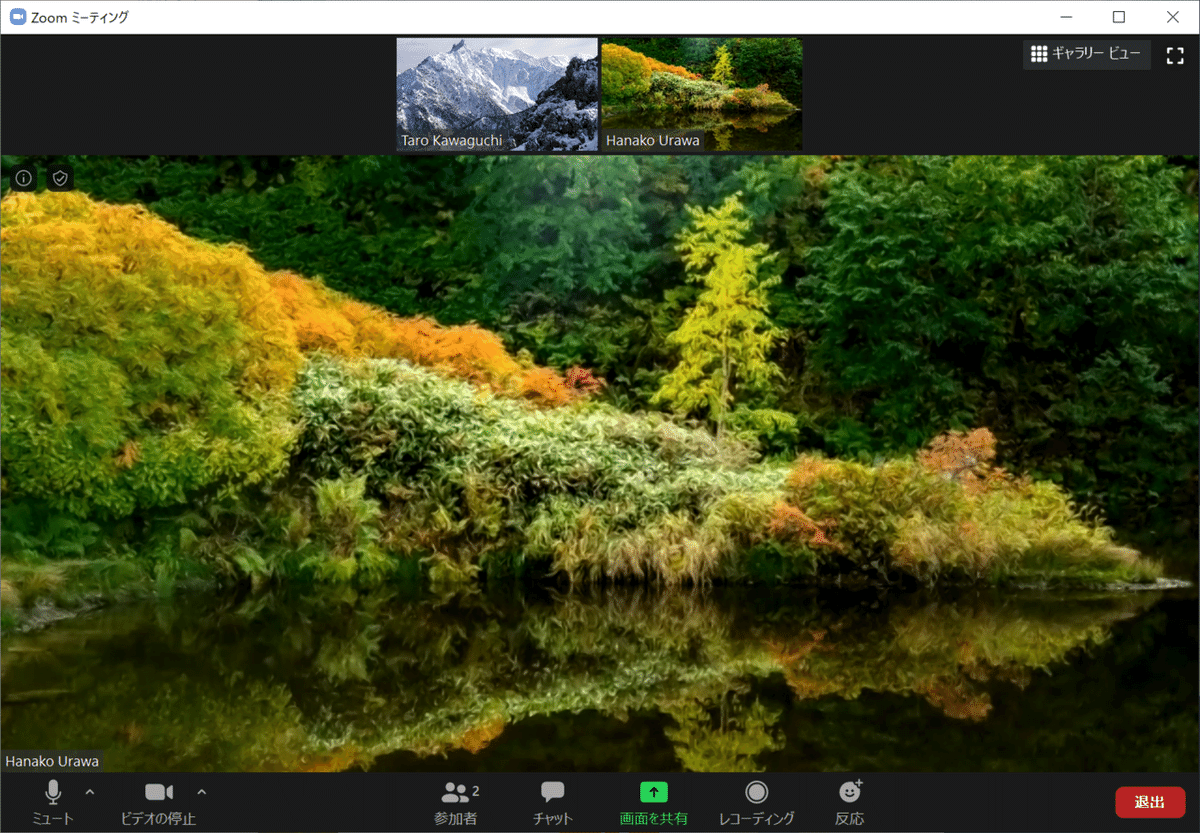This screenshot has width=1200, height=833.
Task: Click the Zoom logo in the title bar
Action: click(x=17, y=17)
